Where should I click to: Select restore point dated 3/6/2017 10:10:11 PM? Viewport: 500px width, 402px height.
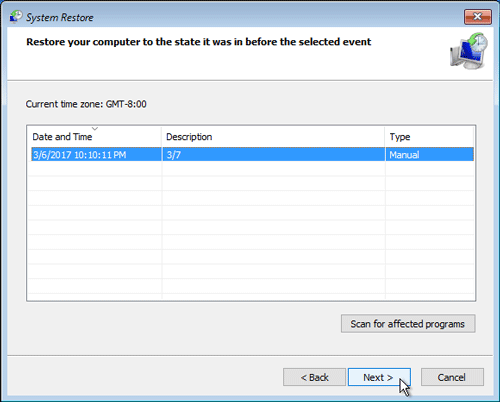pyautogui.click(x=252, y=155)
